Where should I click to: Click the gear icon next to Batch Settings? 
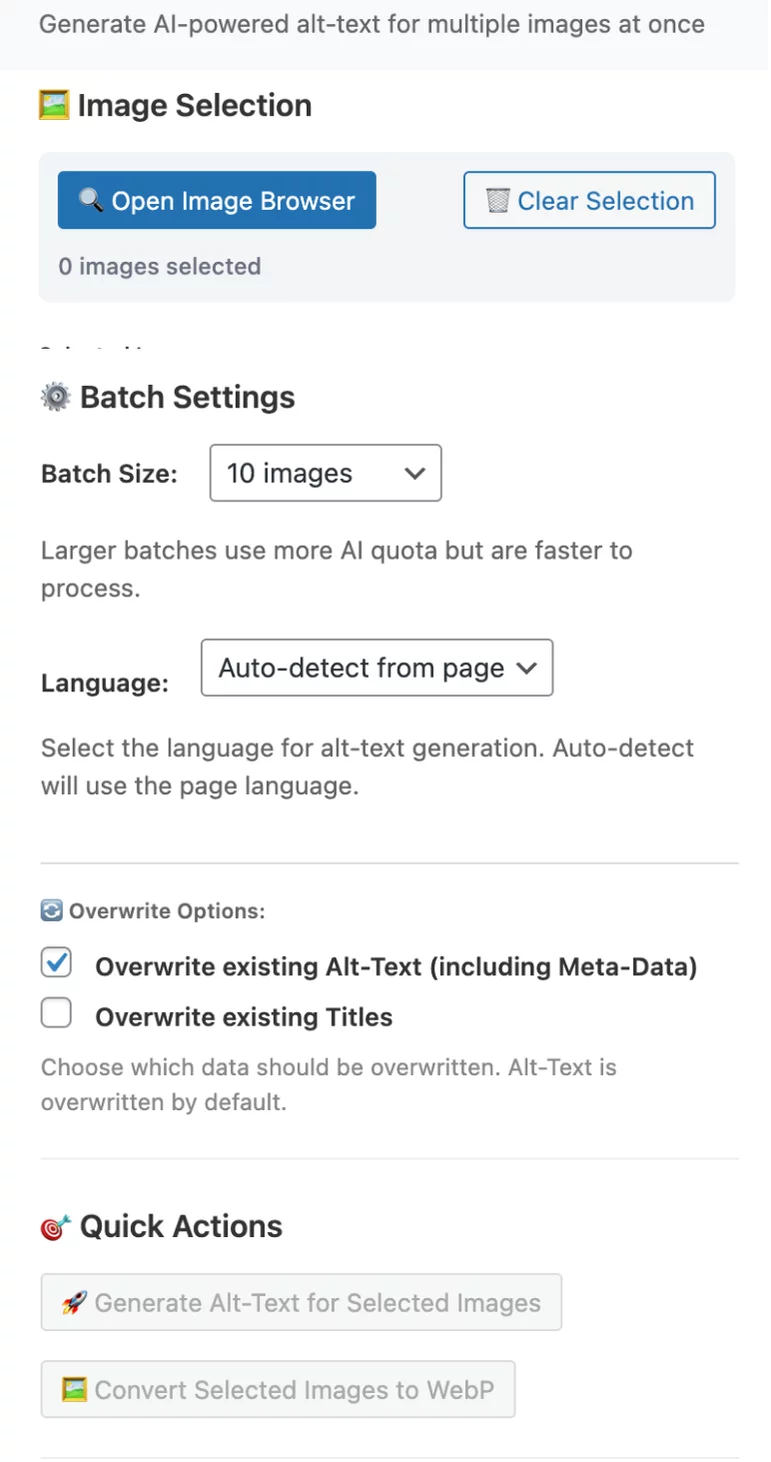coord(56,398)
